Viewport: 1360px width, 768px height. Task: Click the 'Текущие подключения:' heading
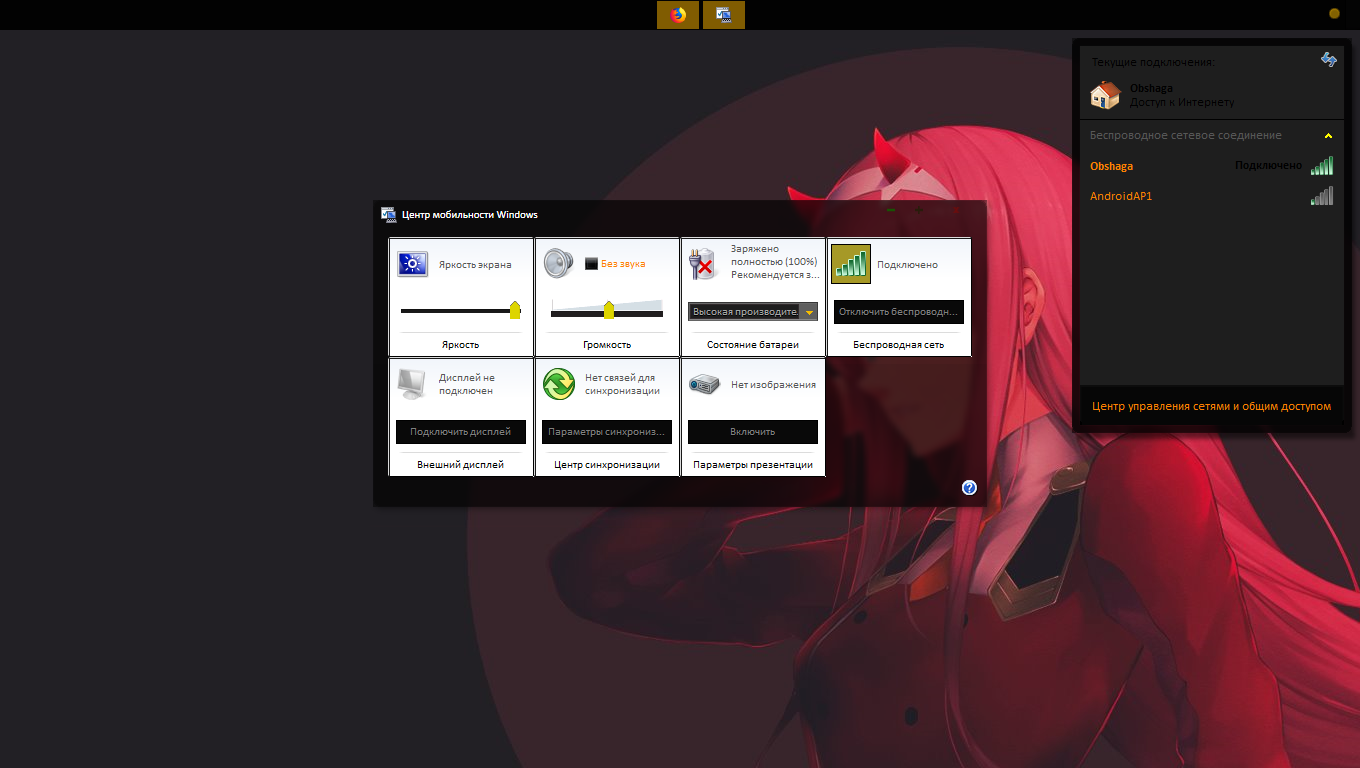1153,62
